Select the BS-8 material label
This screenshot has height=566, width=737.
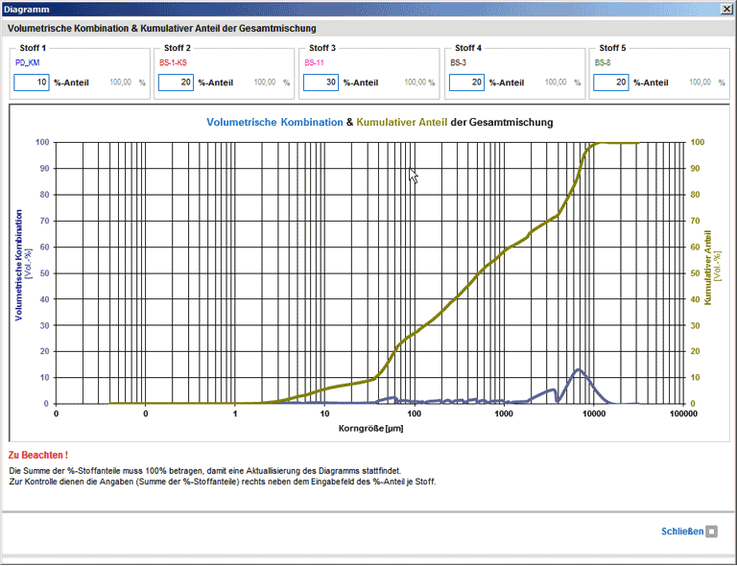click(602, 63)
